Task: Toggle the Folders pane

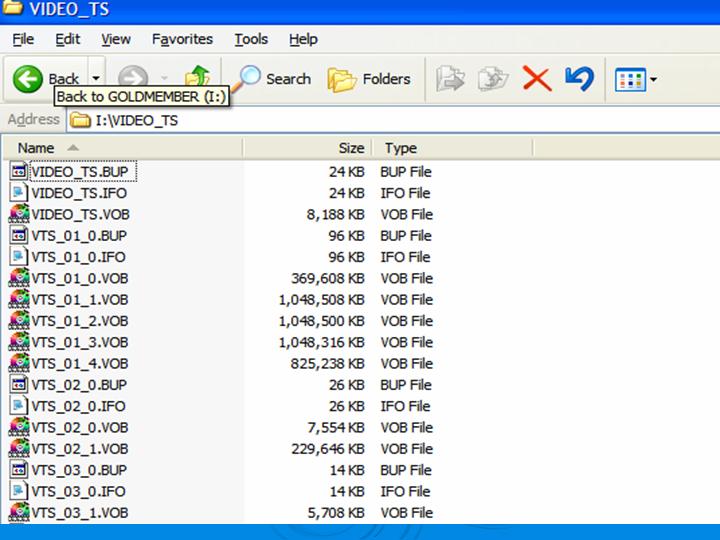Action: (x=369, y=79)
